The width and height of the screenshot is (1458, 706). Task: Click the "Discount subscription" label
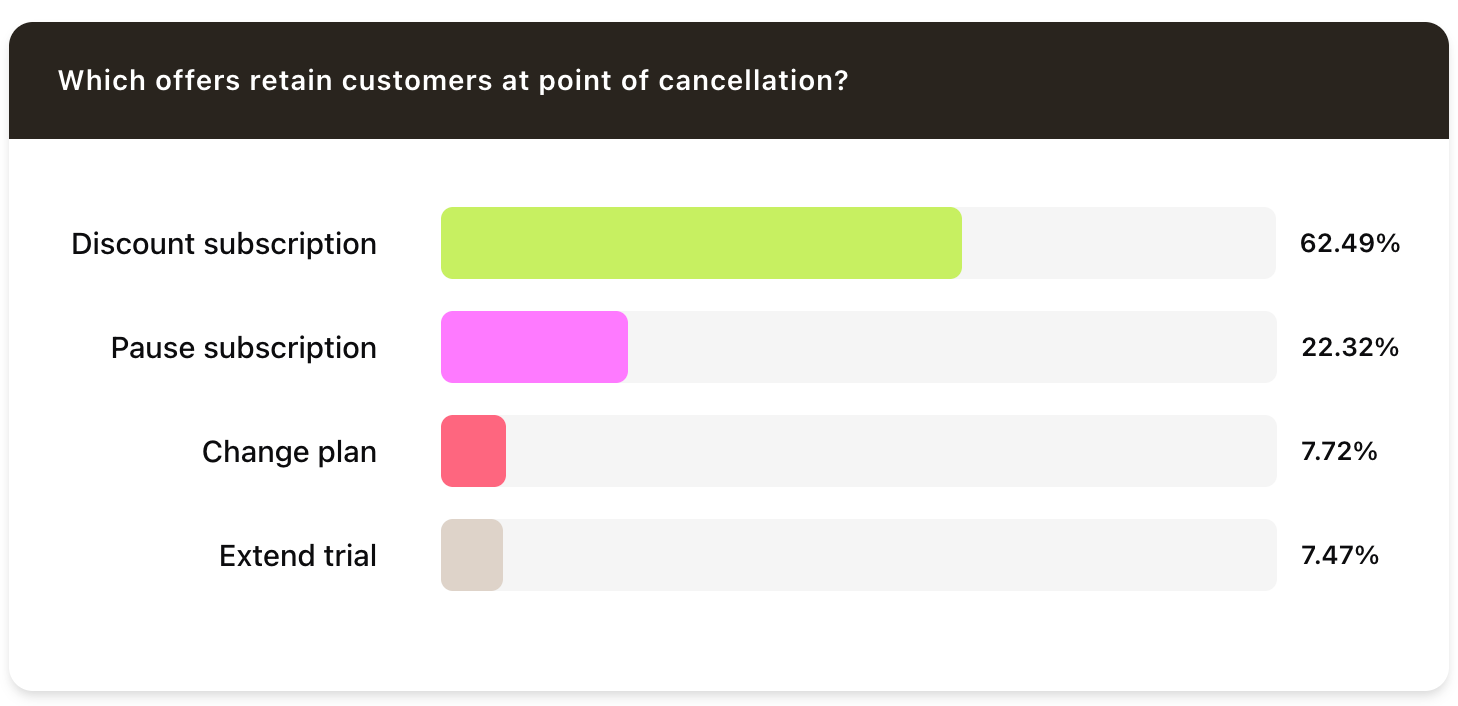pos(224,244)
